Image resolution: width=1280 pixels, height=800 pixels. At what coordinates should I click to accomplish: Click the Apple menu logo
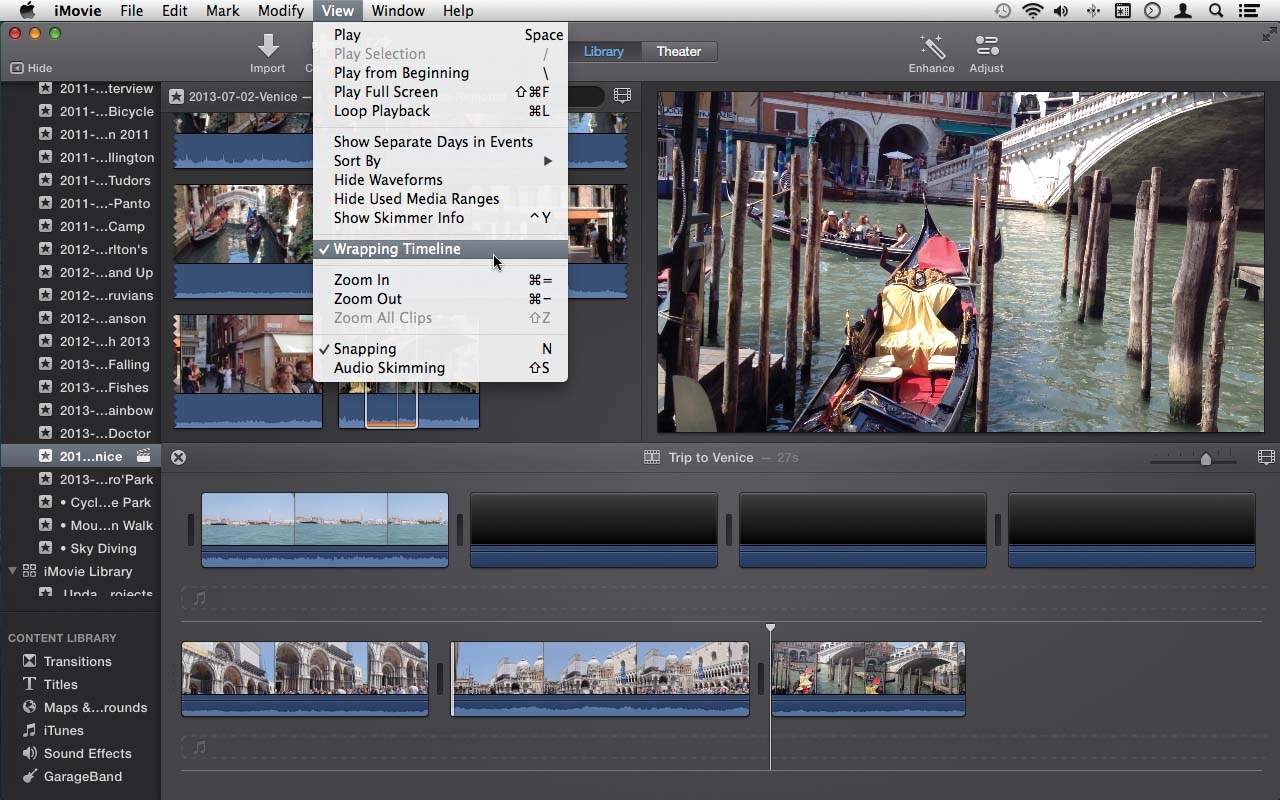(x=27, y=11)
